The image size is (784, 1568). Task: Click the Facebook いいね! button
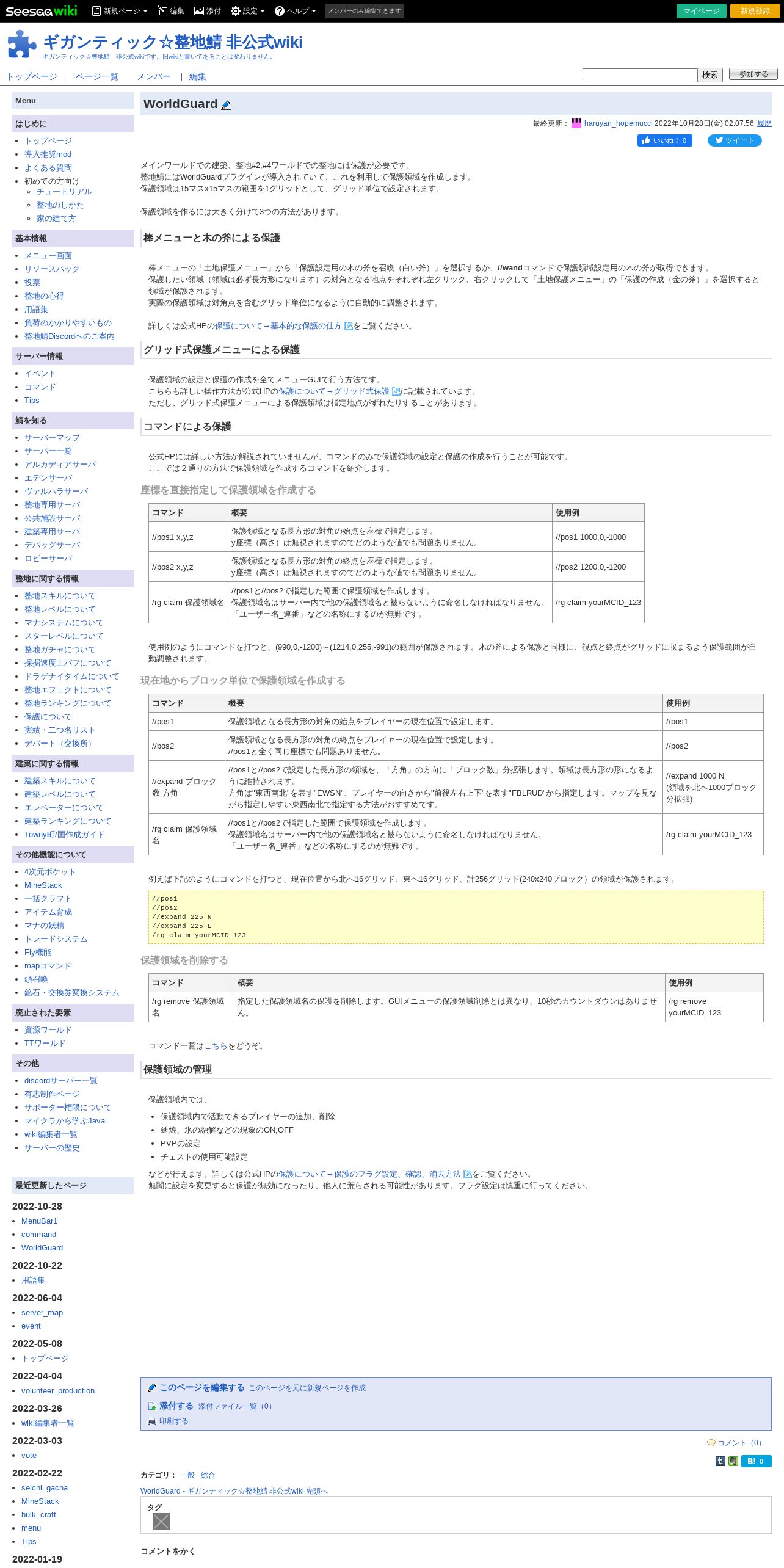[665, 140]
